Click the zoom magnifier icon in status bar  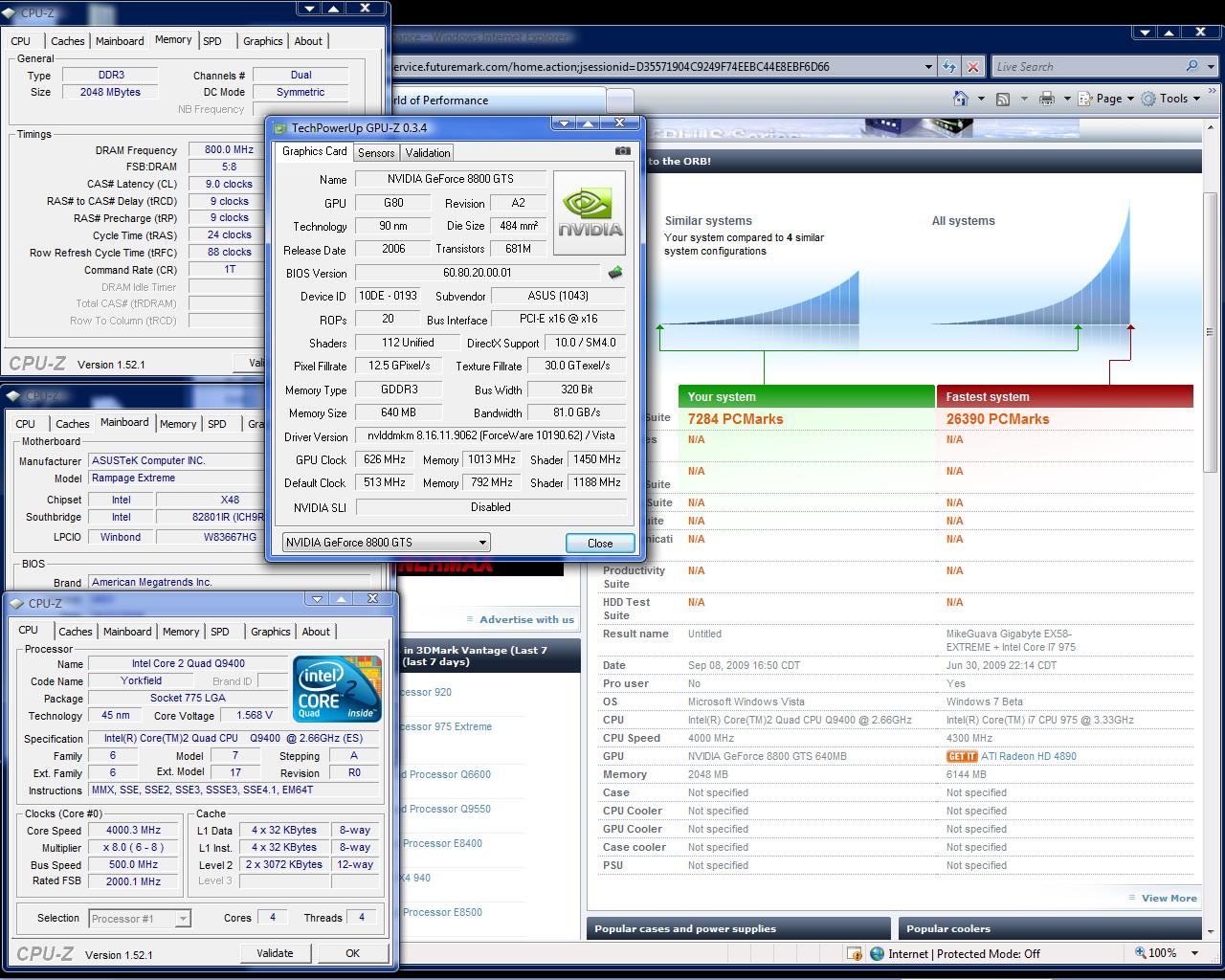tap(1141, 953)
